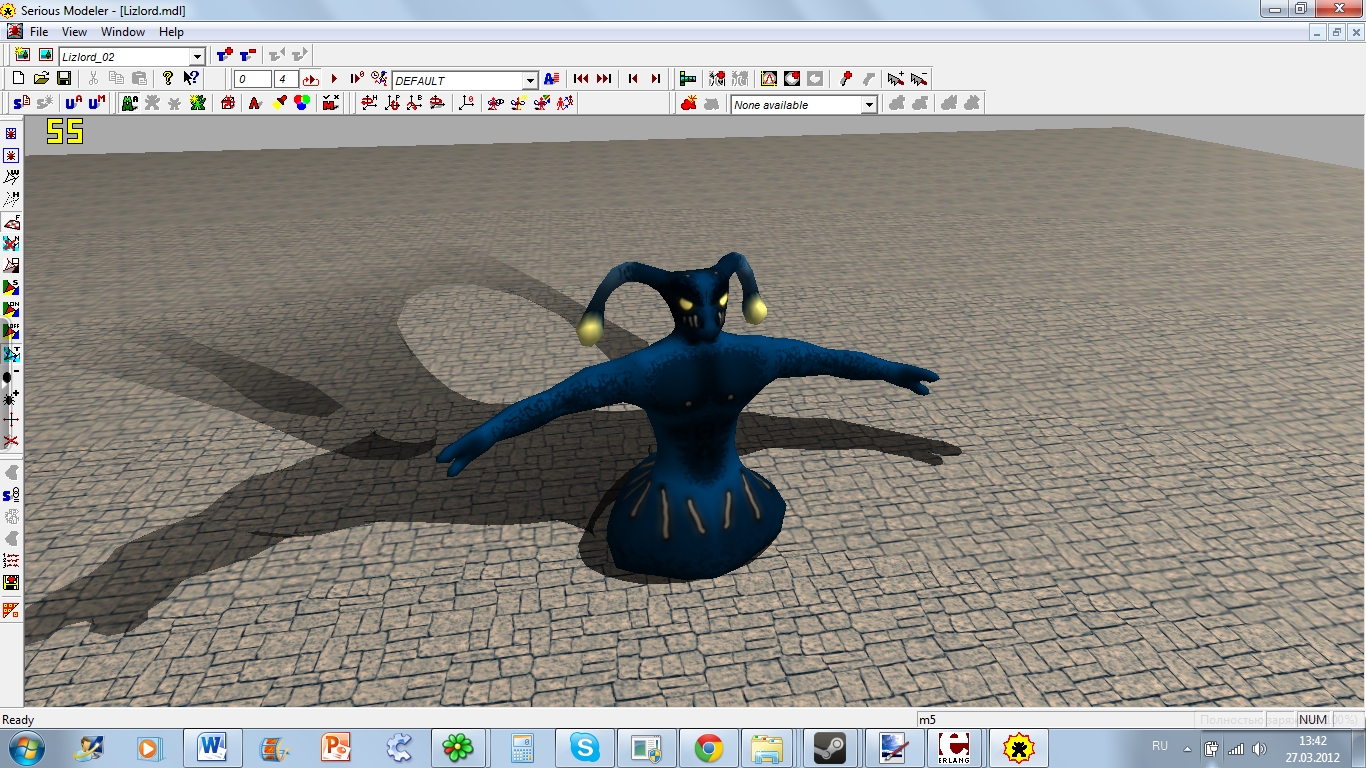Click the UA update animations icon
This screenshot has width=1366, height=768.
coord(74,103)
